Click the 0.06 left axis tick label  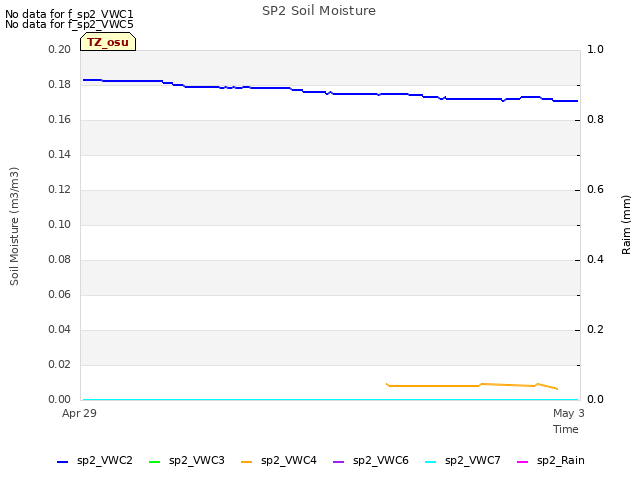tap(60, 294)
